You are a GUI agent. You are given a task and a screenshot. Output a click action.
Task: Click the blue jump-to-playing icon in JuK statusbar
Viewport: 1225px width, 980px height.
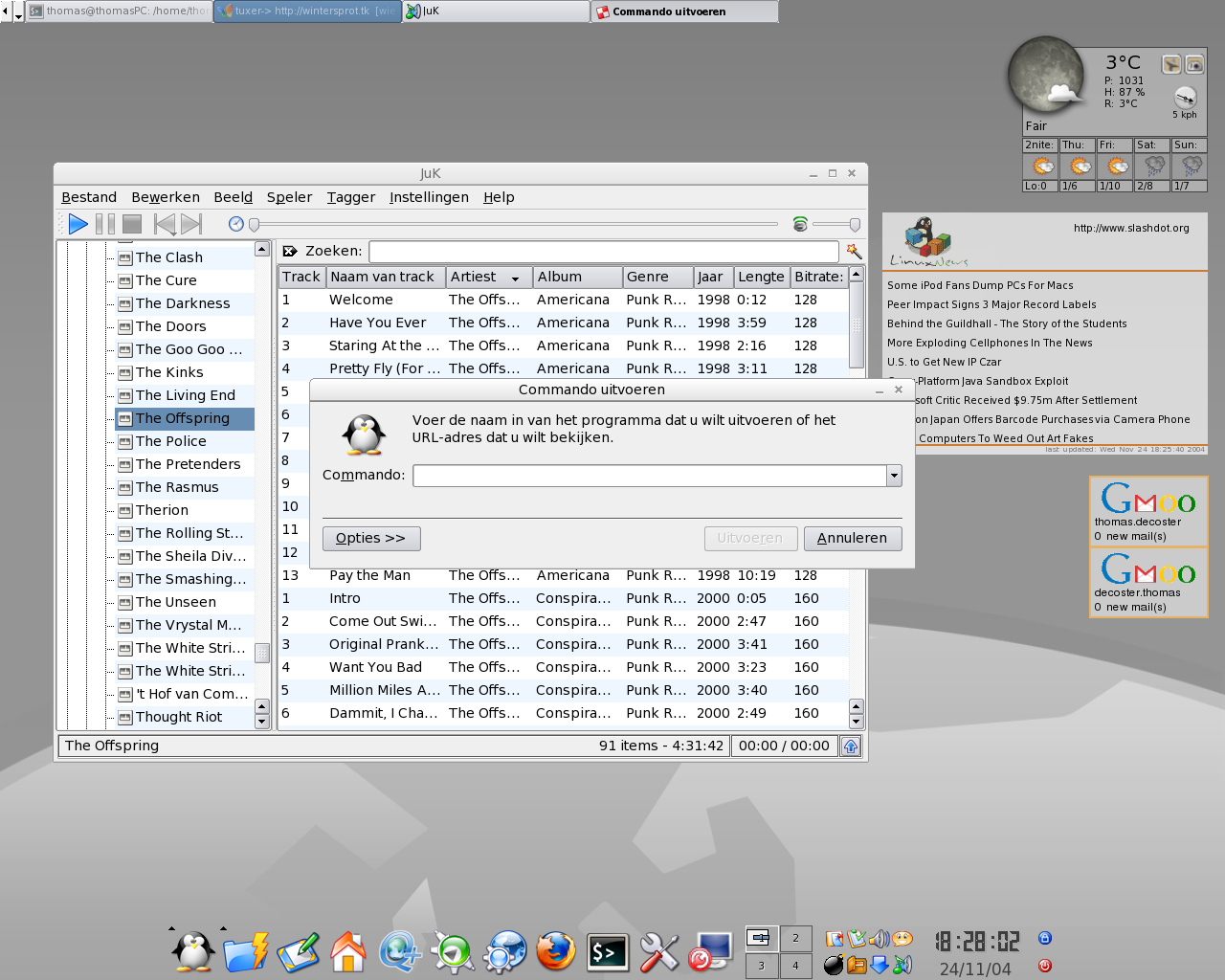click(x=851, y=746)
